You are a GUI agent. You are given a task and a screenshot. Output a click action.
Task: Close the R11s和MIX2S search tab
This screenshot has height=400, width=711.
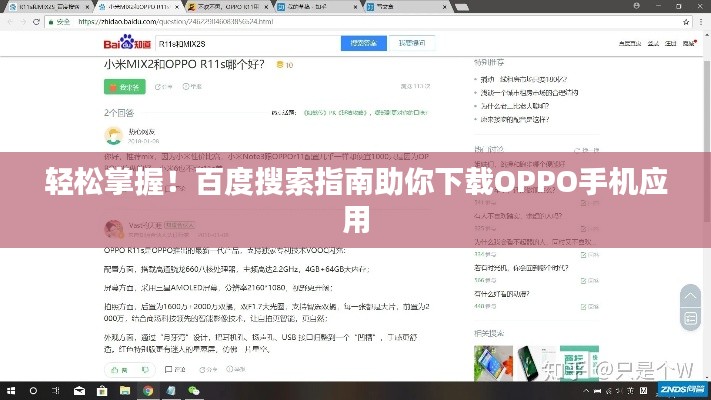pyautogui.click(x=88, y=7)
